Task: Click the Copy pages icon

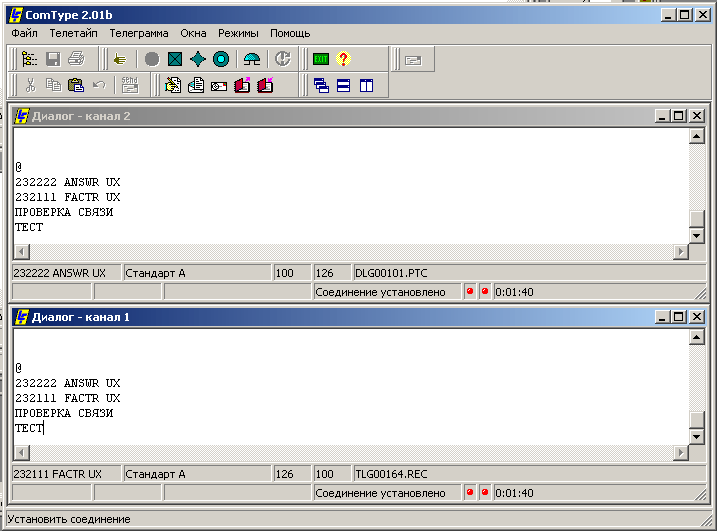Action: (x=53, y=85)
